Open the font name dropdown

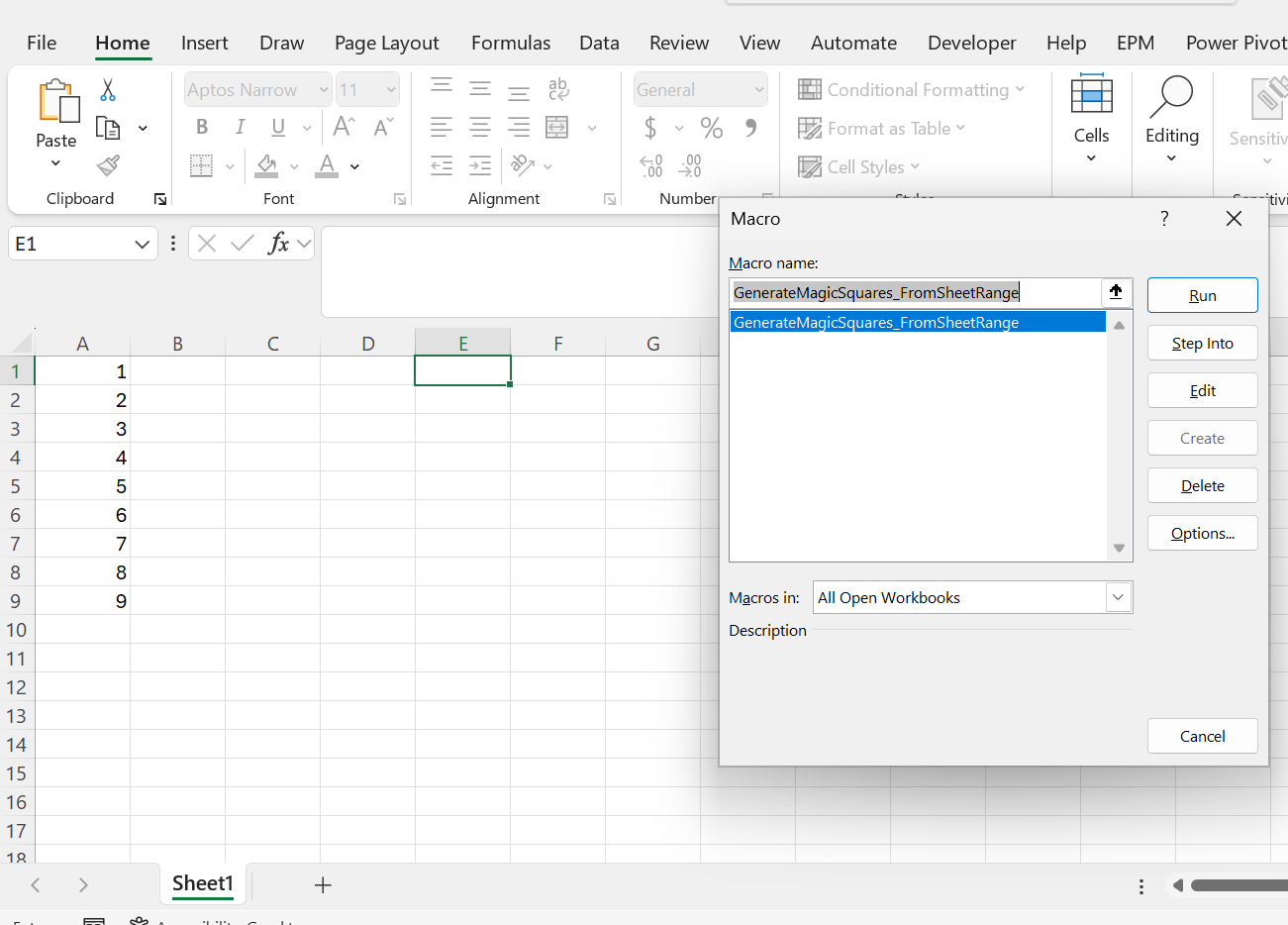click(324, 90)
